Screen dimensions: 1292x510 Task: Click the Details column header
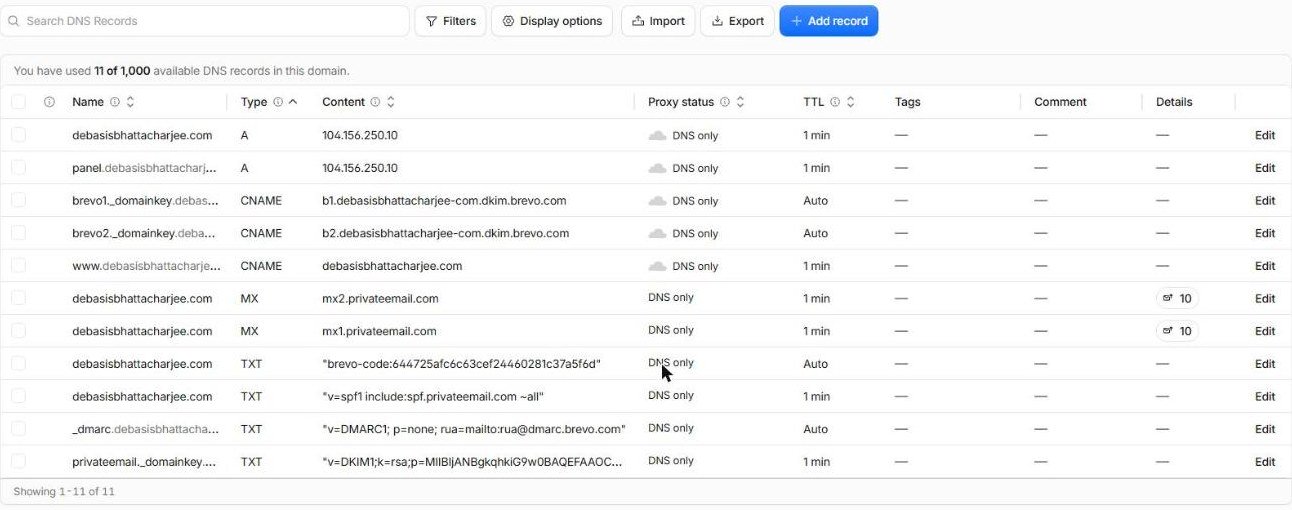(1174, 102)
